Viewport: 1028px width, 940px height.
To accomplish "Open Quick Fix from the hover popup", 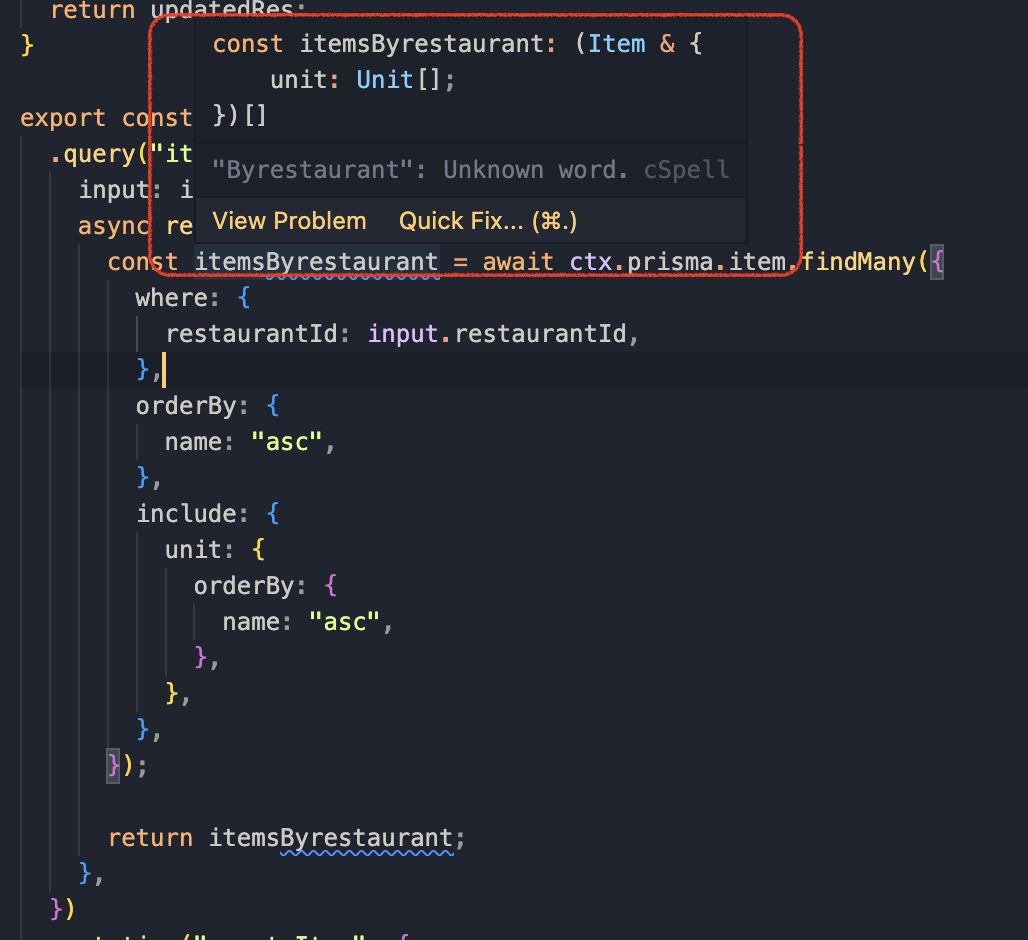I will 487,221.
